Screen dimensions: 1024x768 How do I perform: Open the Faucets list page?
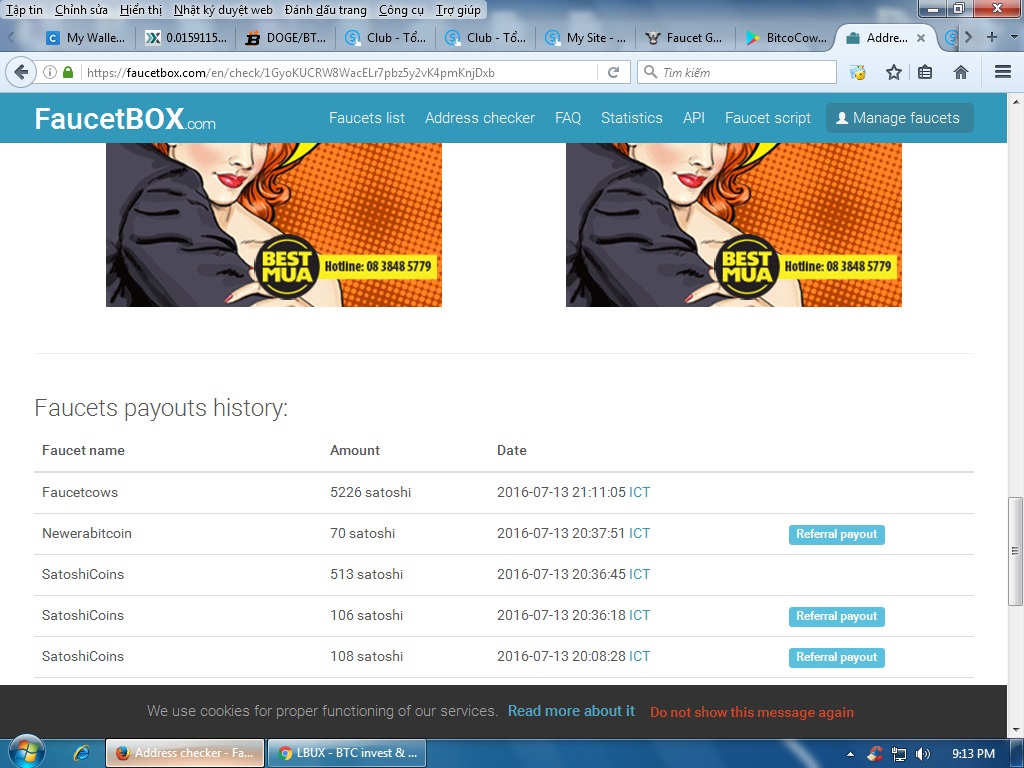point(366,118)
